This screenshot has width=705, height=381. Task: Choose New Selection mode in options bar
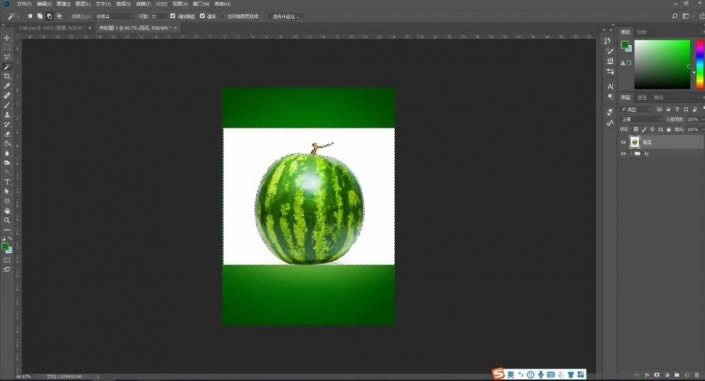click(x=30, y=16)
